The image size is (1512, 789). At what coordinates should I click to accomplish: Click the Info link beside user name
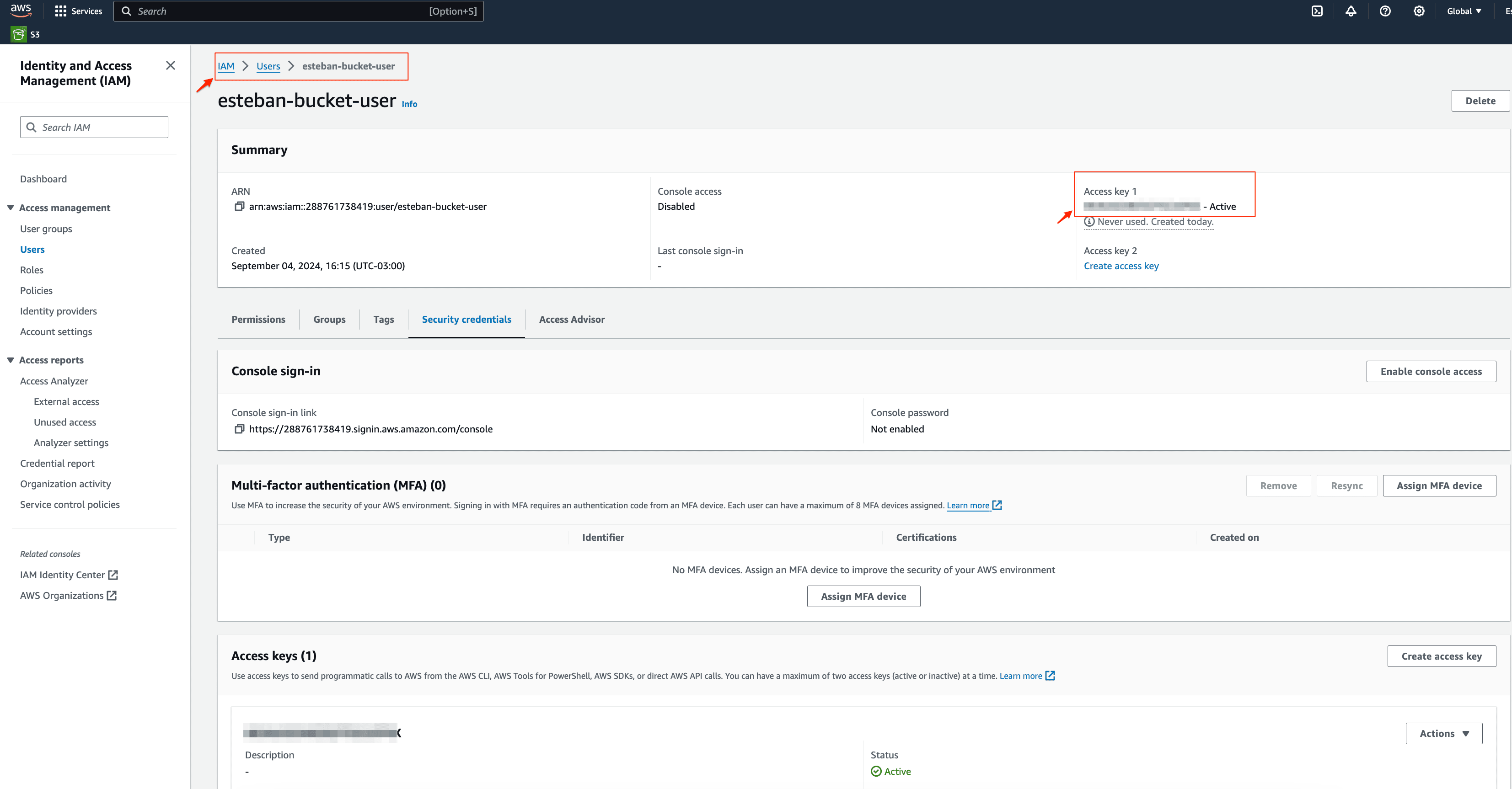[409, 104]
